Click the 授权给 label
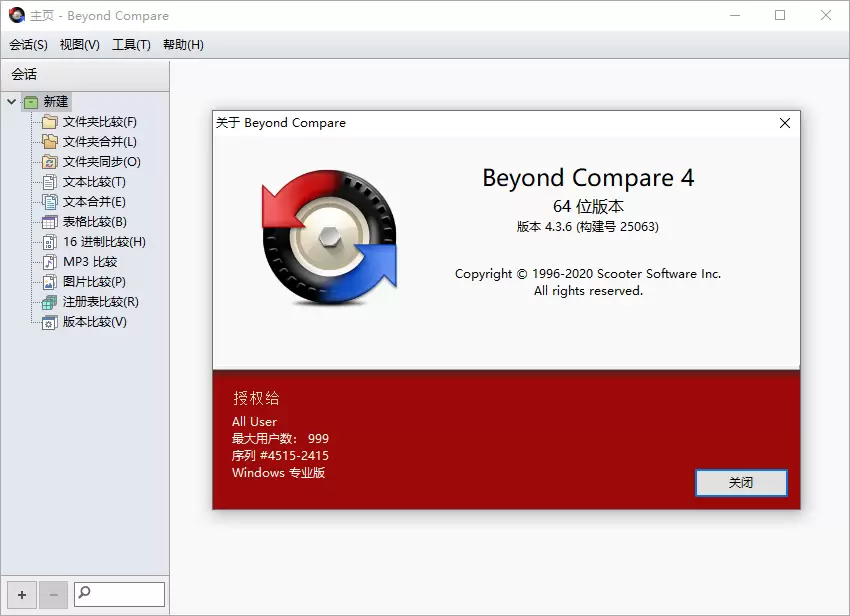850x616 pixels. pyautogui.click(x=256, y=399)
